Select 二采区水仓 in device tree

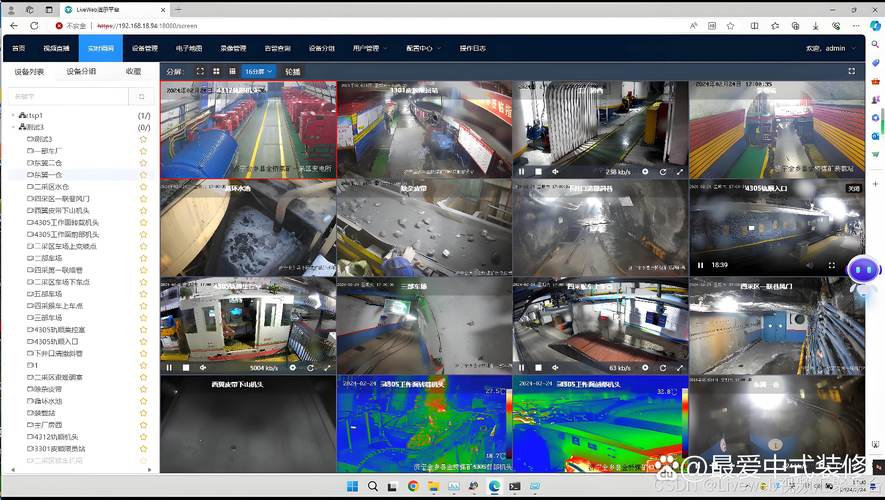[x=51, y=187]
